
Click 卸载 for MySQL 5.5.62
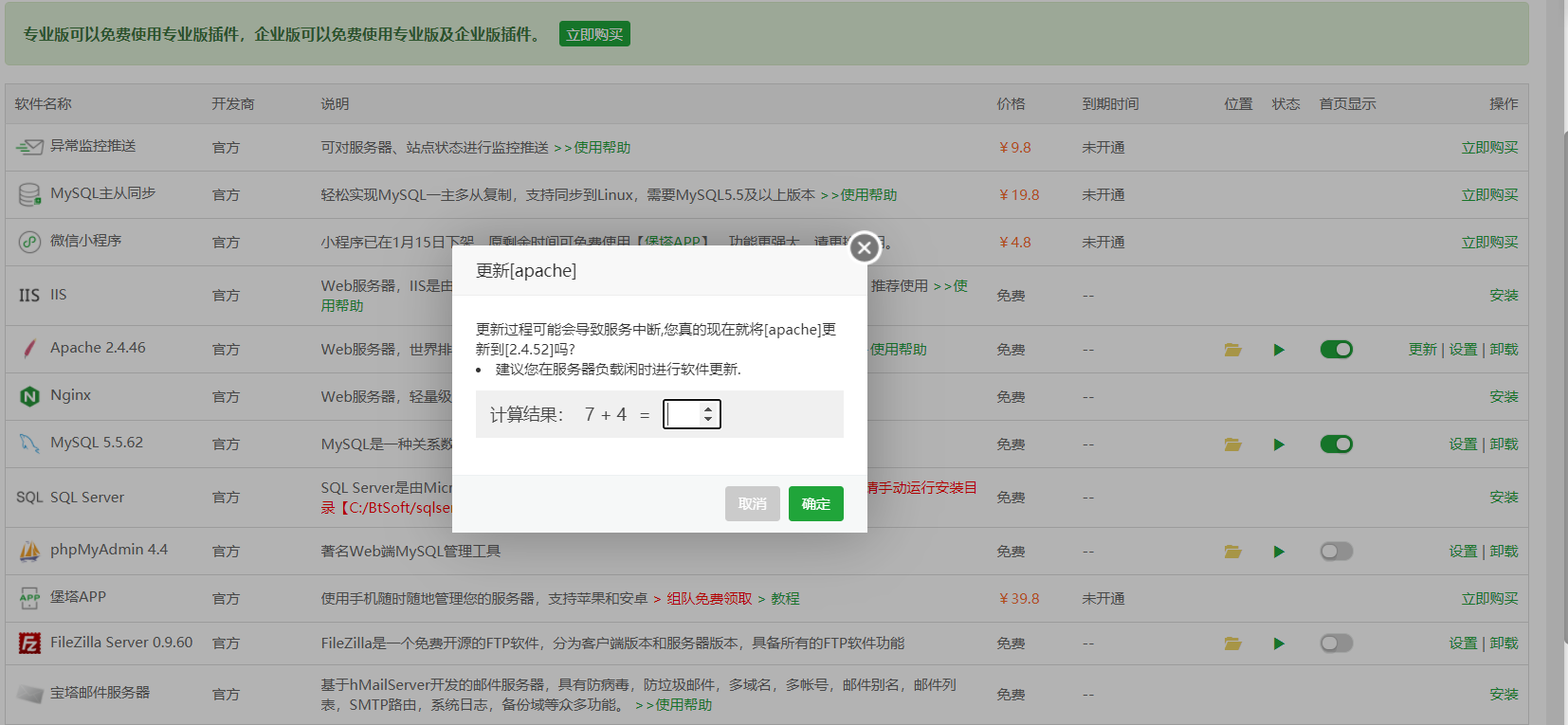point(1504,444)
